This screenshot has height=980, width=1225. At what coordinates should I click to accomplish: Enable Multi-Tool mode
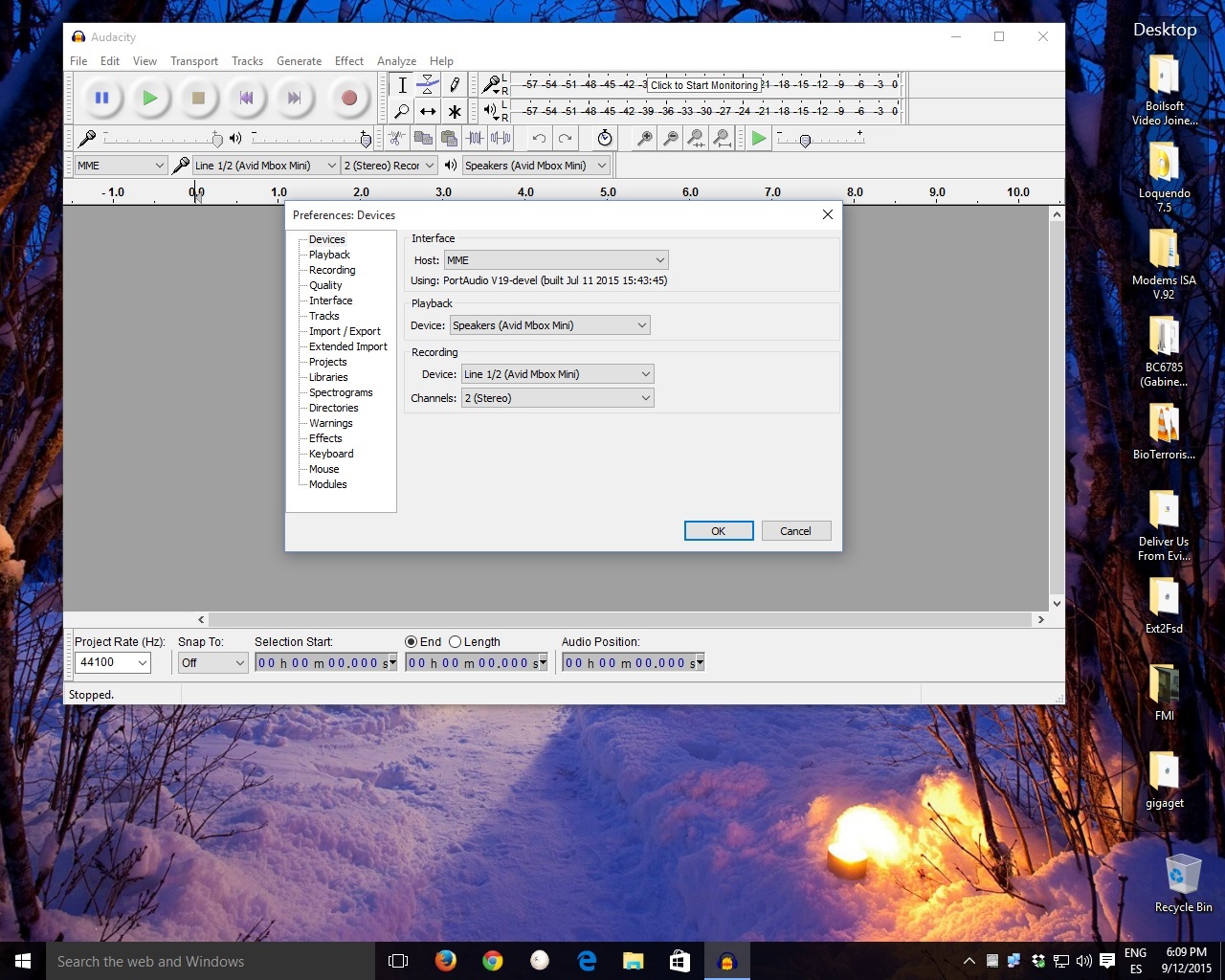[454, 111]
